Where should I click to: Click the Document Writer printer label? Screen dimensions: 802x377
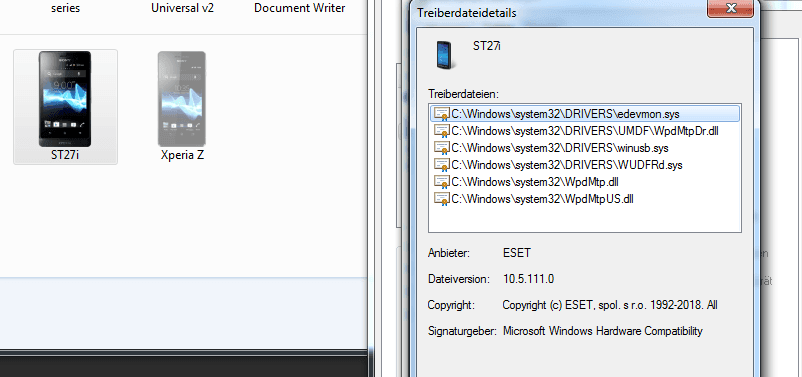pyautogui.click(x=300, y=8)
